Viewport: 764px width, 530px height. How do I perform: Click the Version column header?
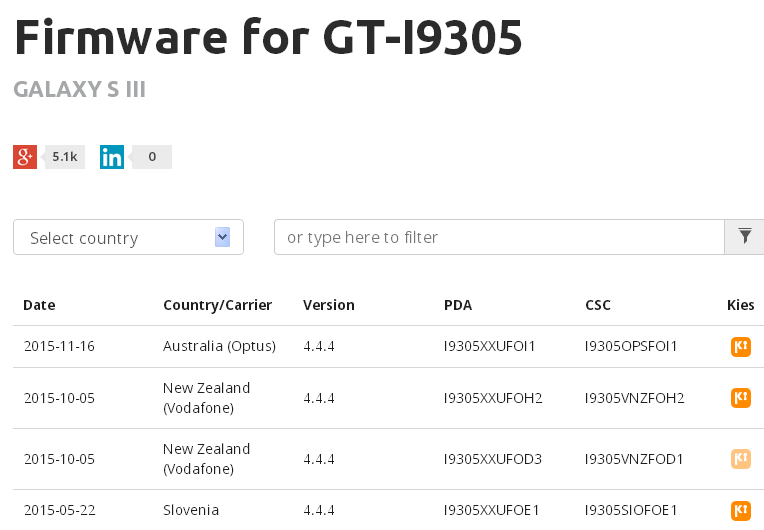(x=329, y=305)
